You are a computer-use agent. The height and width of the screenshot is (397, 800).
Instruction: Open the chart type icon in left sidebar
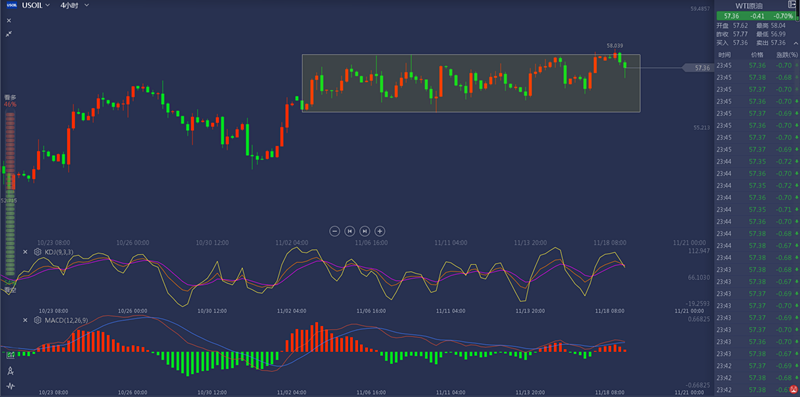pos(10,355)
